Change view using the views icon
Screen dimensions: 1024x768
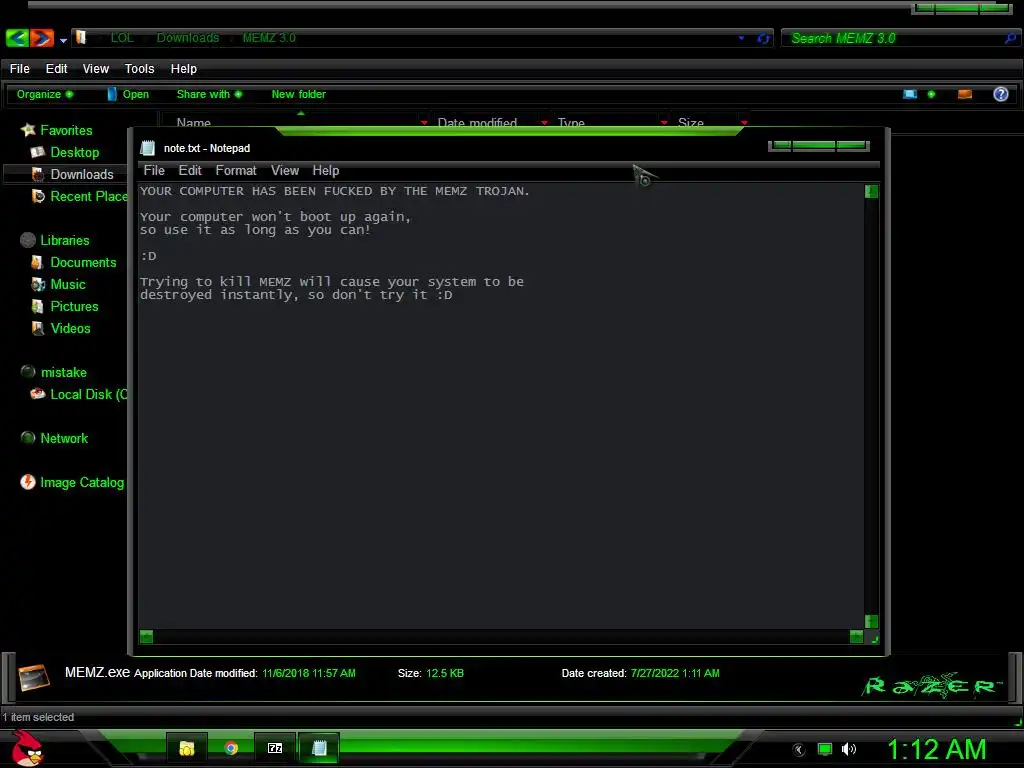point(910,94)
